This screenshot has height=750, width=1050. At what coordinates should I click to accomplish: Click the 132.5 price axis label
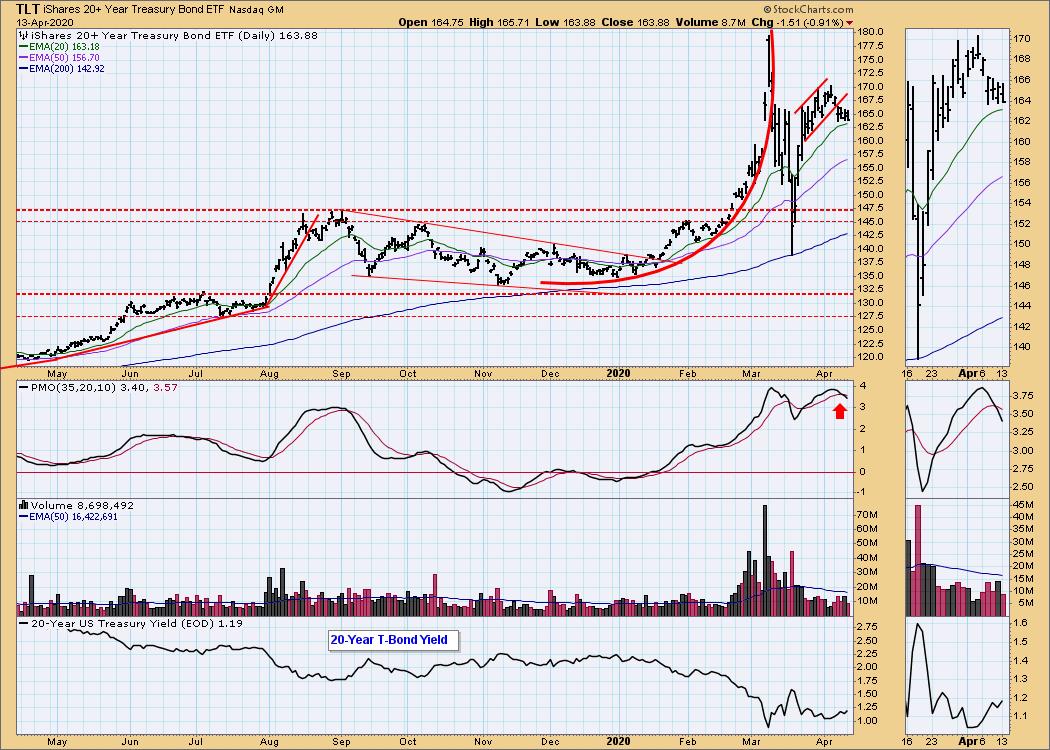[870, 289]
